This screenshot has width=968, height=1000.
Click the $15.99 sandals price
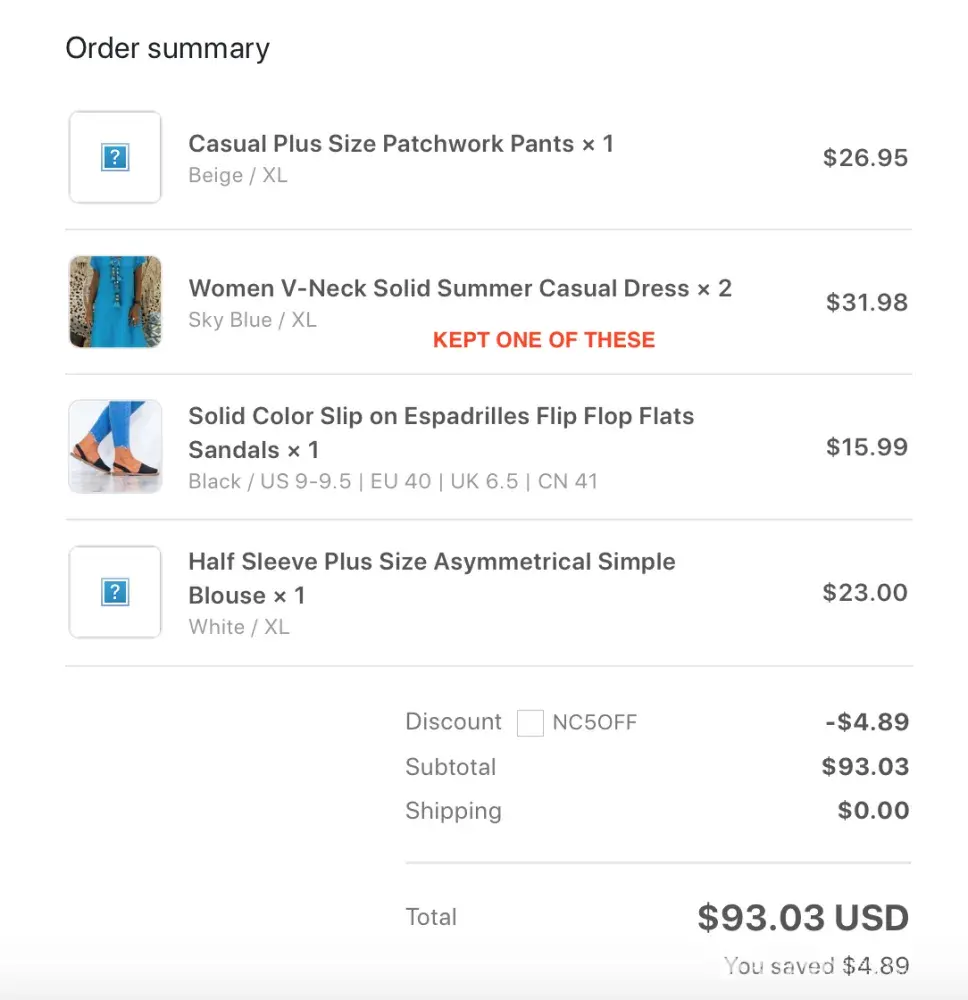coord(866,448)
